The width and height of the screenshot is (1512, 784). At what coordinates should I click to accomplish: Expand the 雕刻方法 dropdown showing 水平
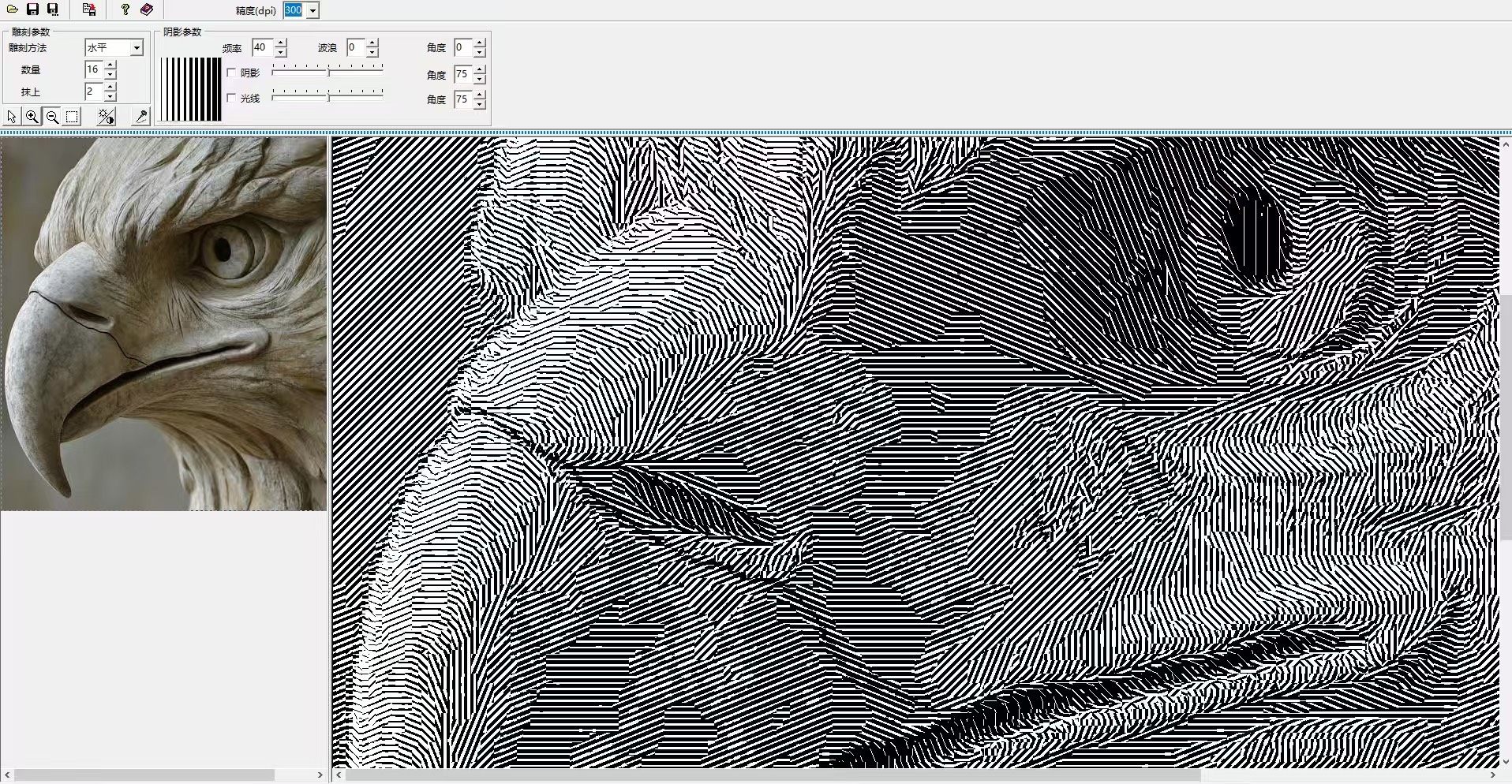pyautogui.click(x=137, y=48)
